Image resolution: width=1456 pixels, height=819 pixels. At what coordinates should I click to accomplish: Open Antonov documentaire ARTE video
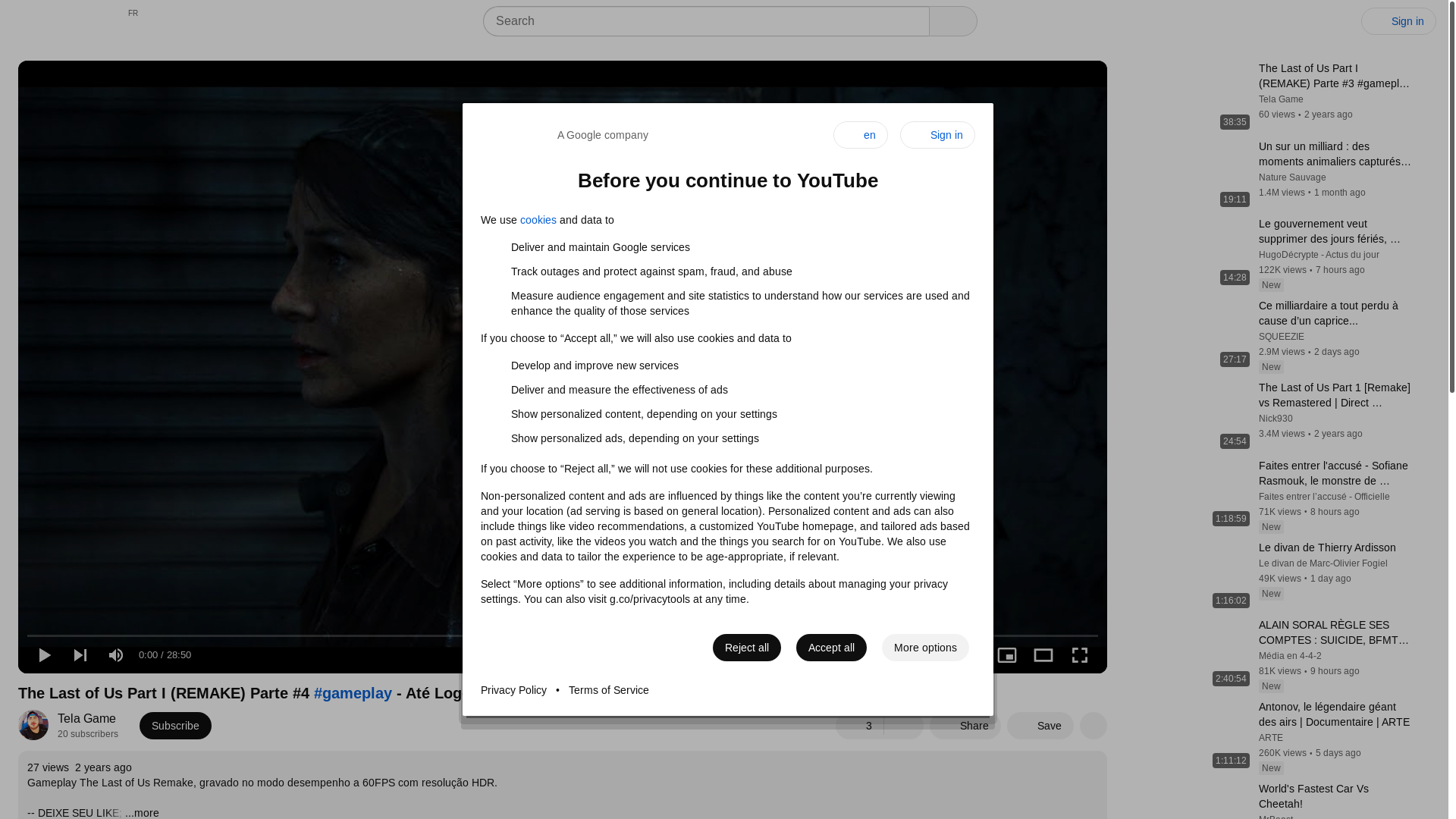[1335, 714]
